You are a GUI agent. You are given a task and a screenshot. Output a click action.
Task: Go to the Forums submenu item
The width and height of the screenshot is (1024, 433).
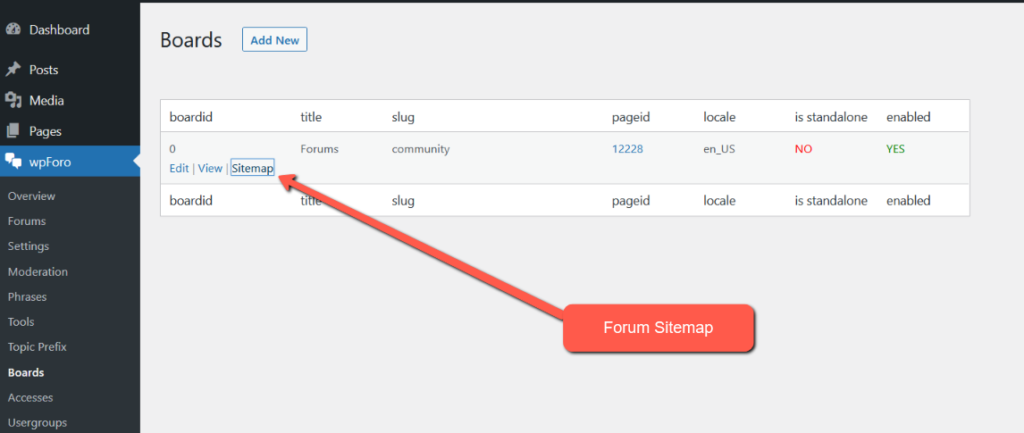pos(27,221)
